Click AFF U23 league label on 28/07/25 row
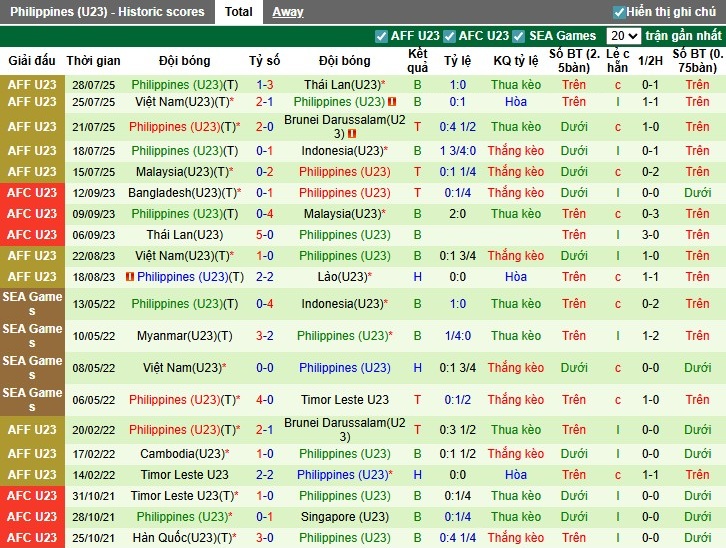Image resolution: width=726 pixels, height=548 pixels. (x=32, y=85)
